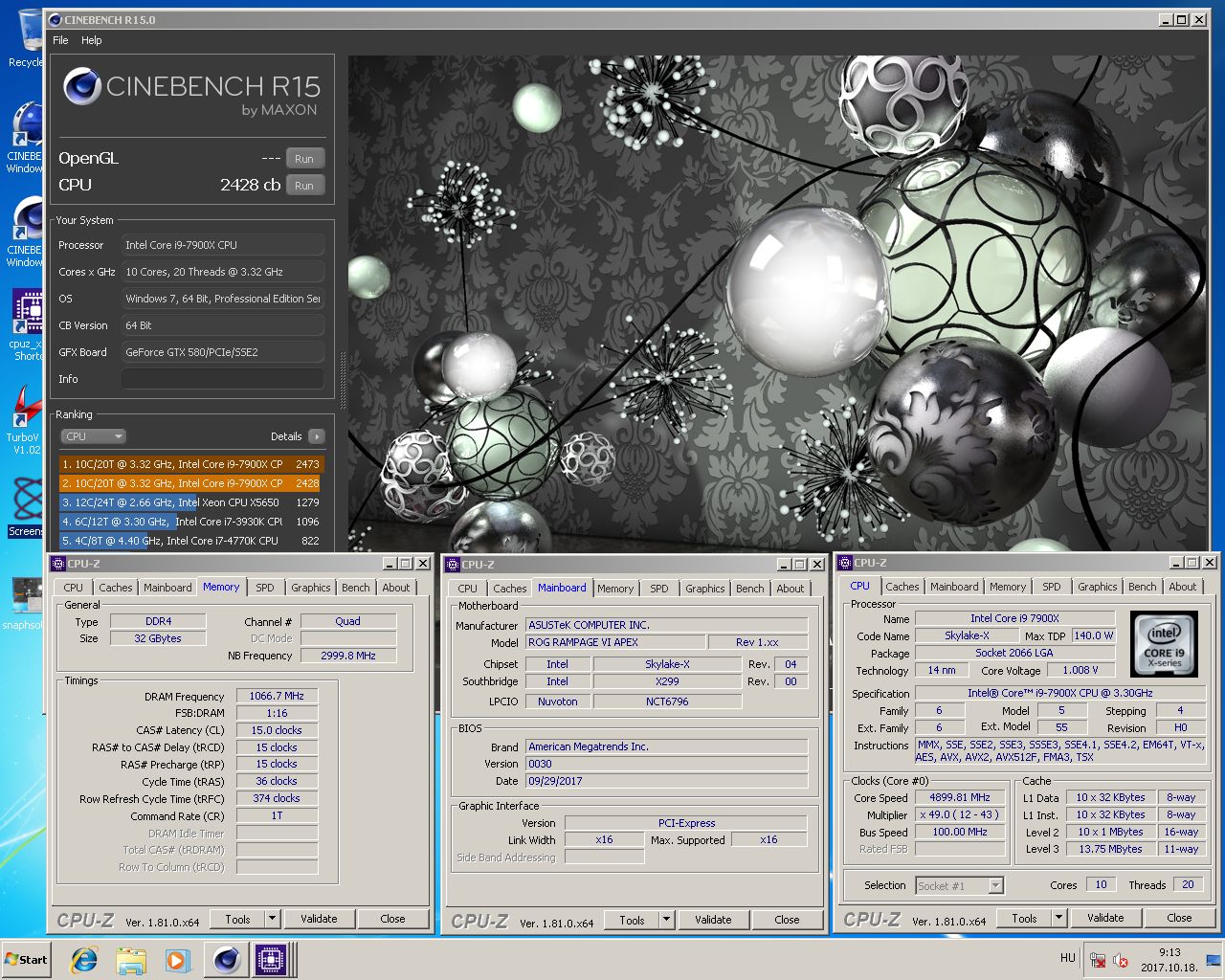1225x980 pixels.
Task: Open the Help menu in Cinebench
Action: (92, 40)
